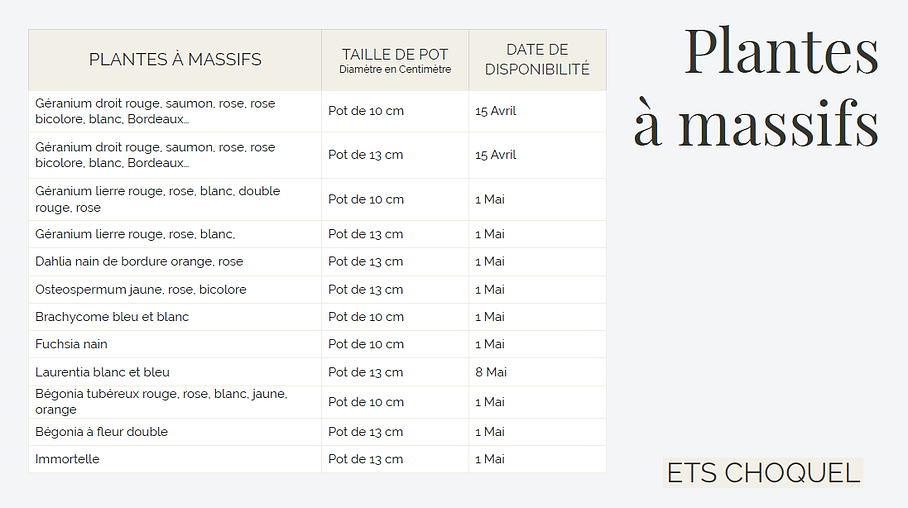Click the "Laurentia blanc et bleu" entry
The image size is (908, 508).
pyautogui.click(x=102, y=372)
